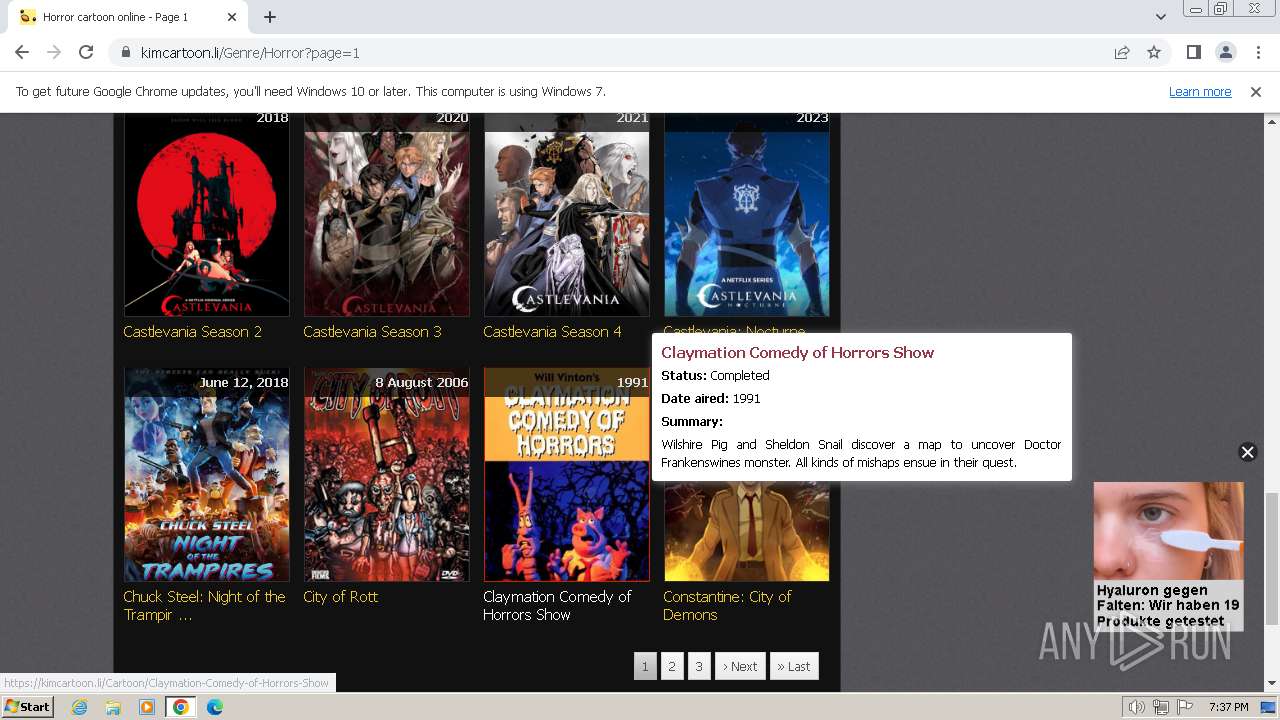Click Claymation Comedy of Horrors Show title
This screenshot has width=1280, height=720.
(x=557, y=605)
